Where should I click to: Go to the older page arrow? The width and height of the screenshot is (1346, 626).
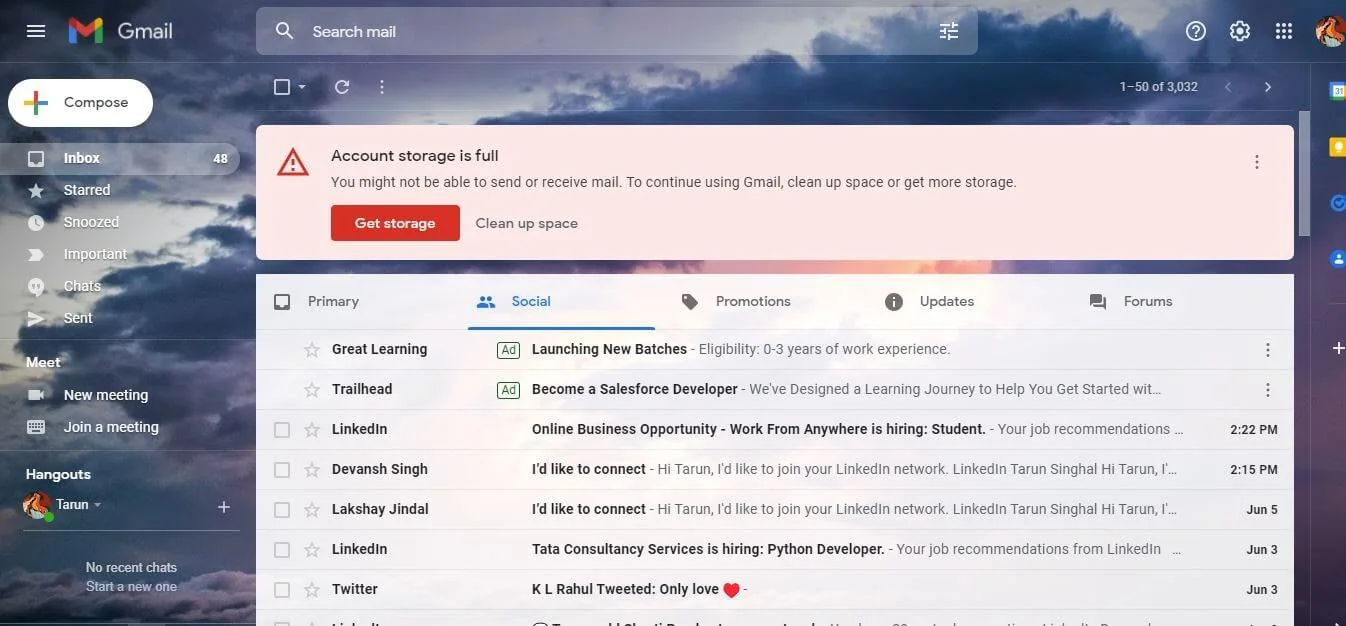tap(1268, 87)
